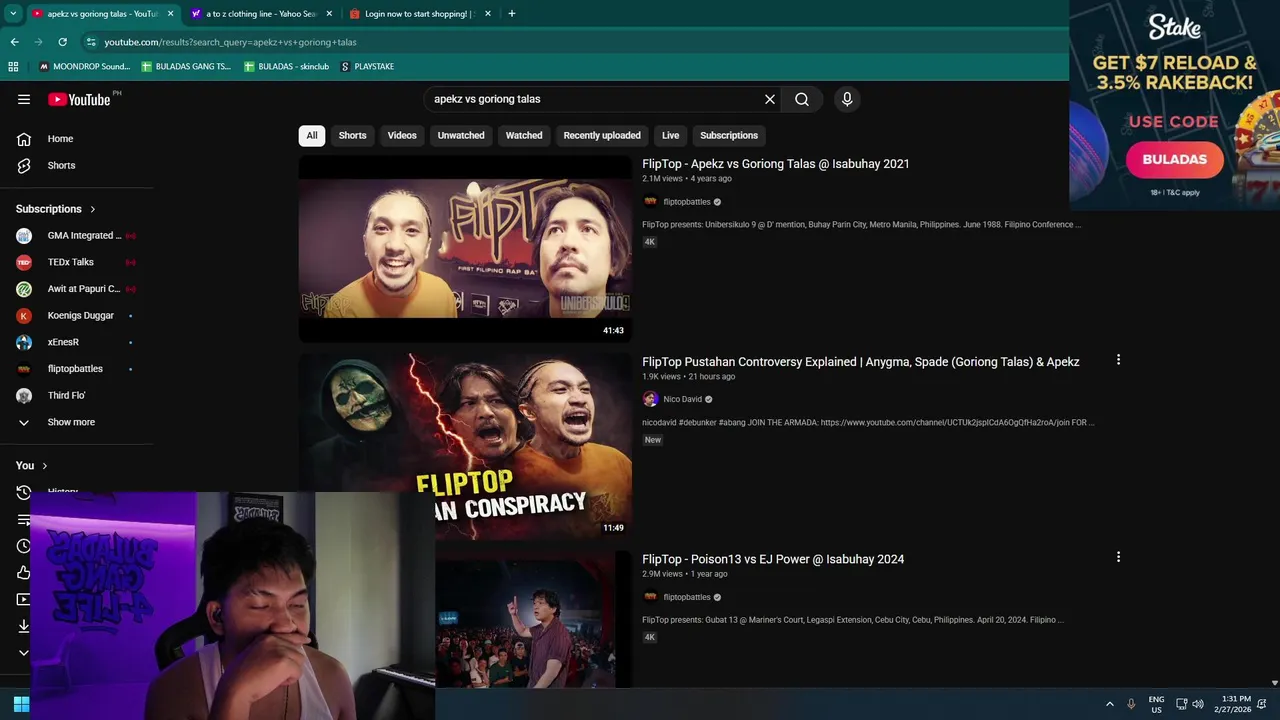Image resolution: width=1280 pixels, height=720 pixels.
Task: Clear the search text with X icon
Action: (x=770, y=99)
